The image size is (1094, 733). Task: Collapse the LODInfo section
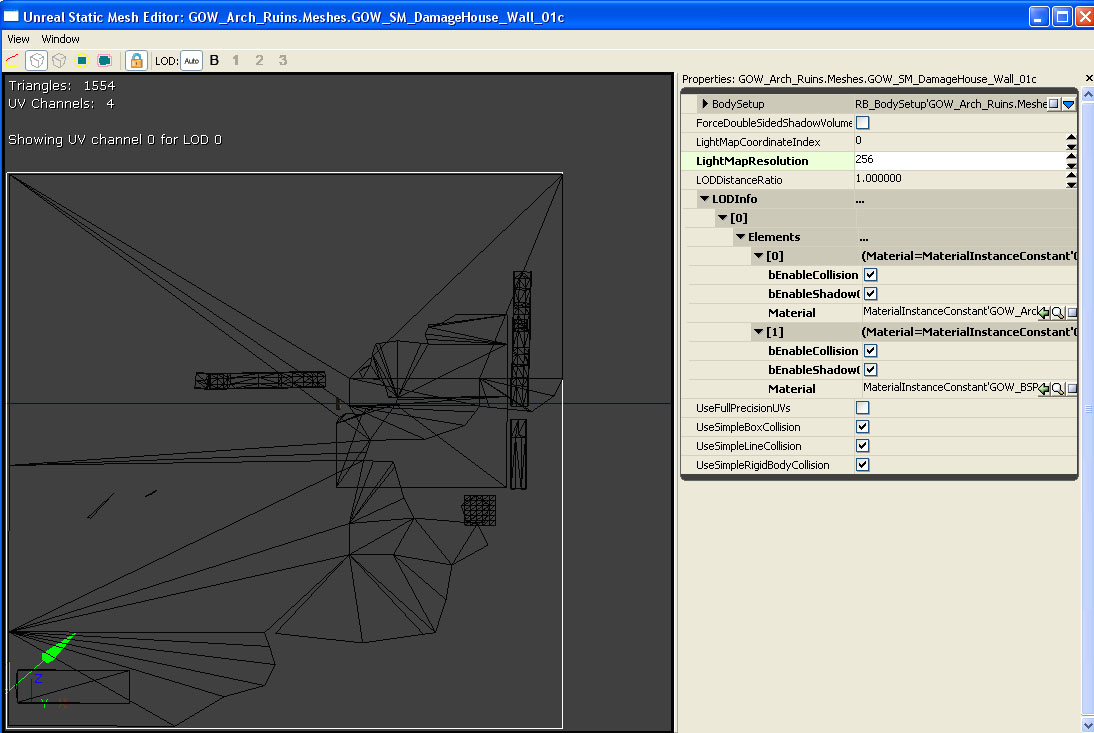coord(705,199)
